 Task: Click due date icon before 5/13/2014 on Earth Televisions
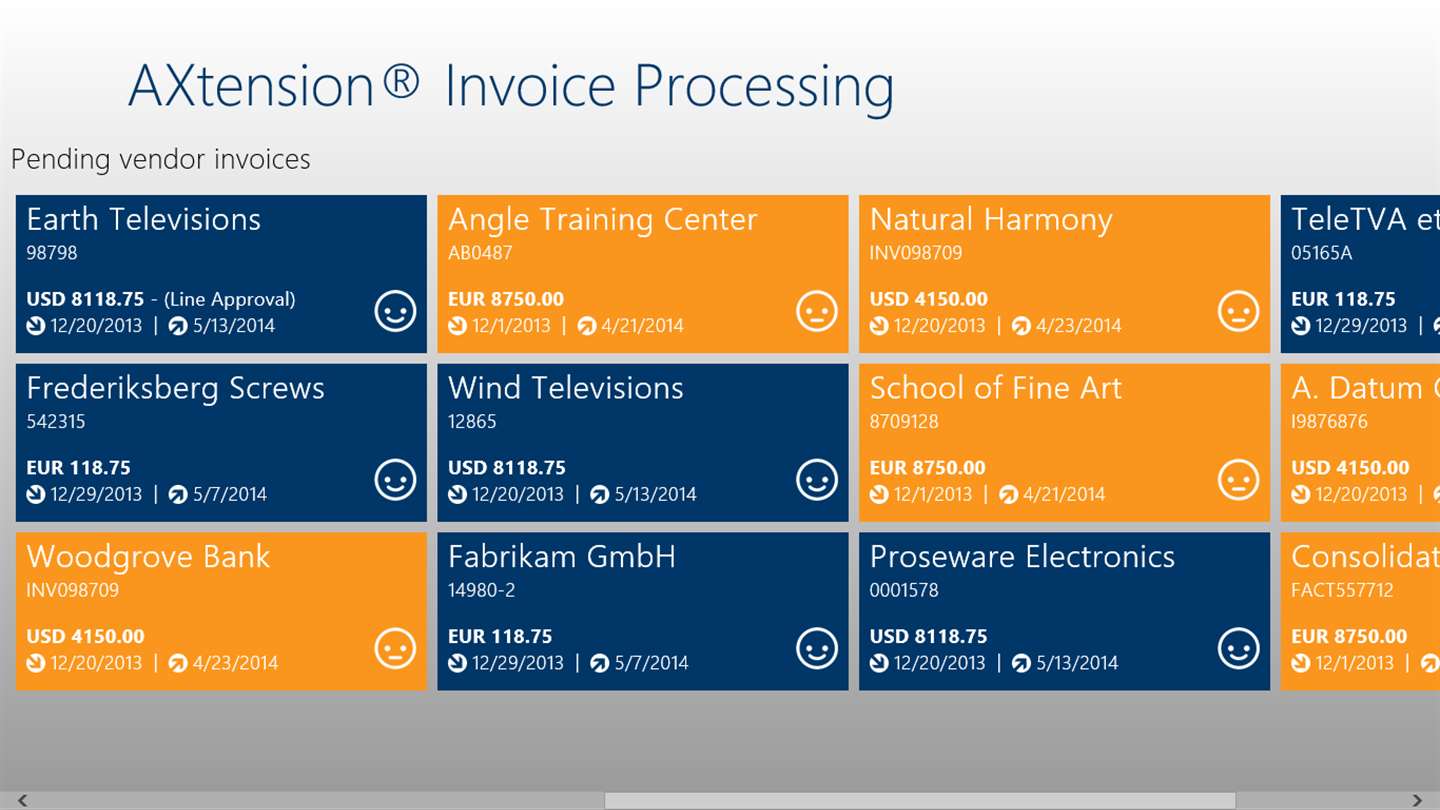pos(178,326)
